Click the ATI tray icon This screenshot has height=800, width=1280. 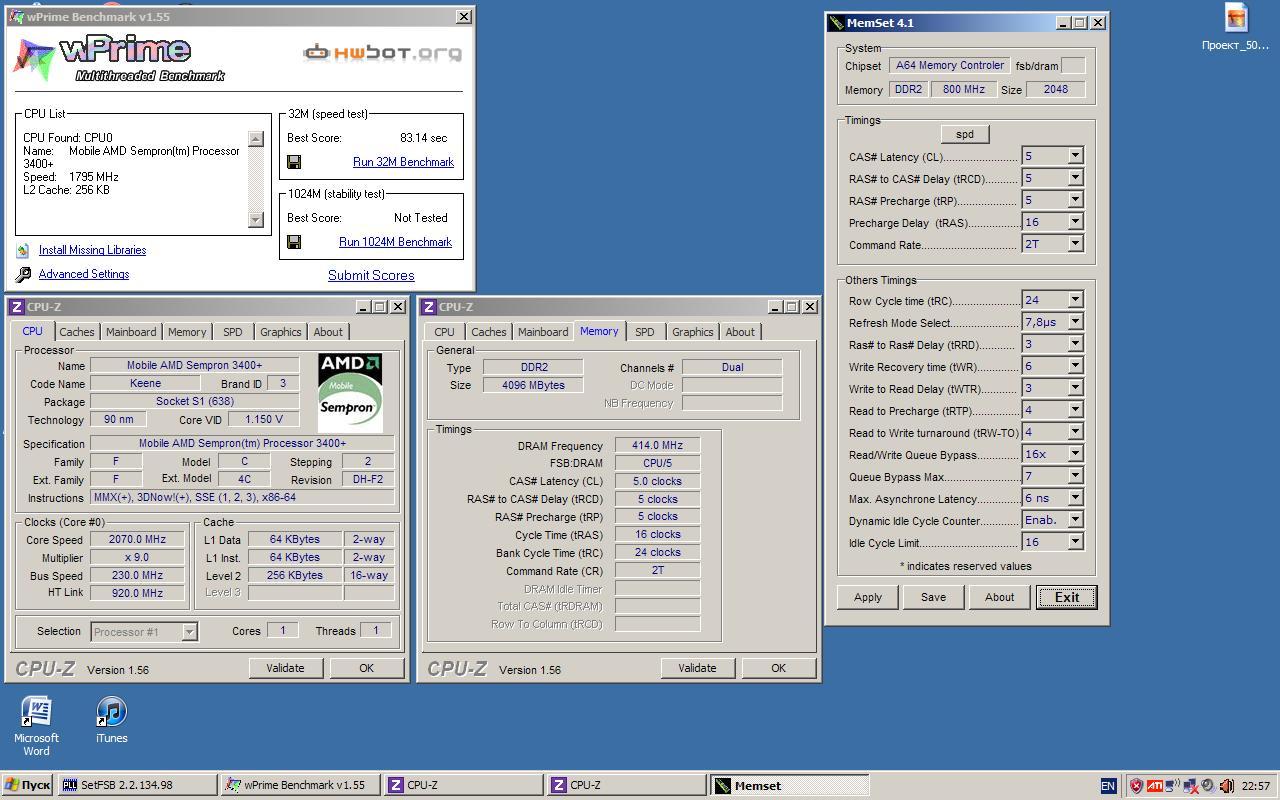pos(1154,786)
